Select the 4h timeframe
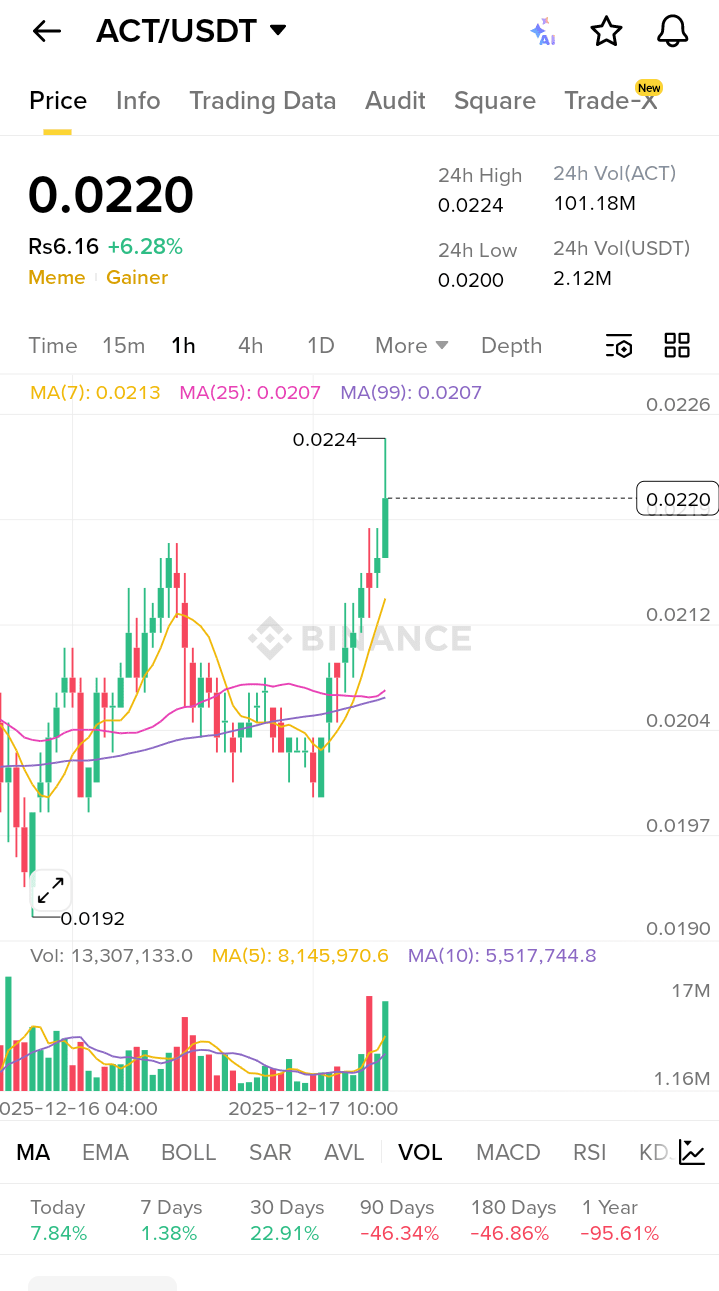 coord(250,346)
